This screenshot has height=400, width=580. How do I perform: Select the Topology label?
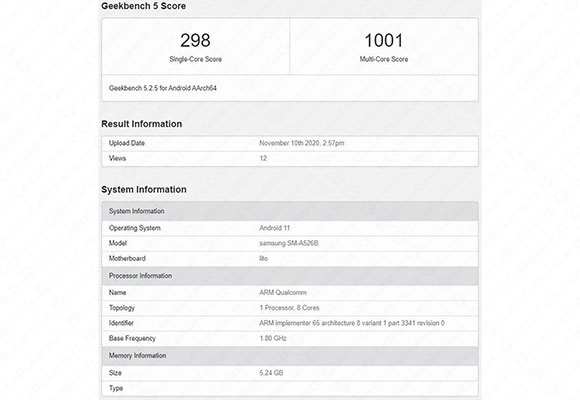[122, 308]
